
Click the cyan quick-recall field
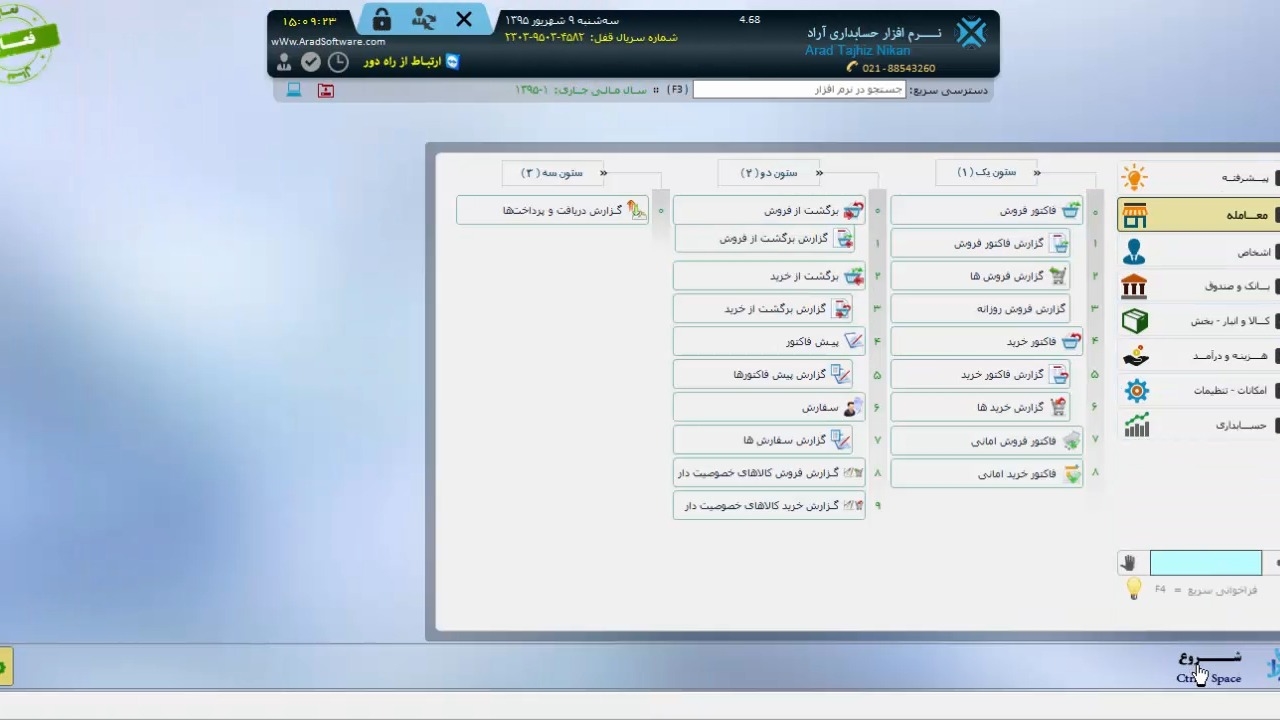point(1205,563)
